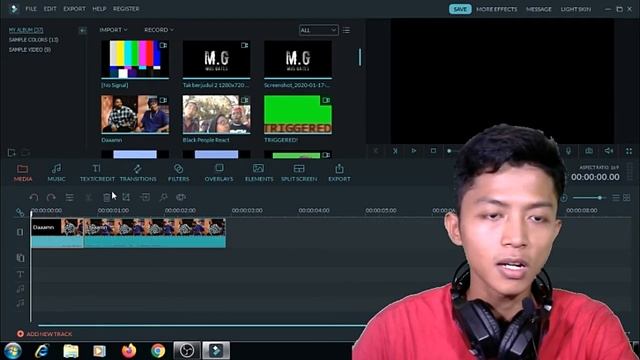
Task: Open the Edit menu
Action: (x=50, y=9)
